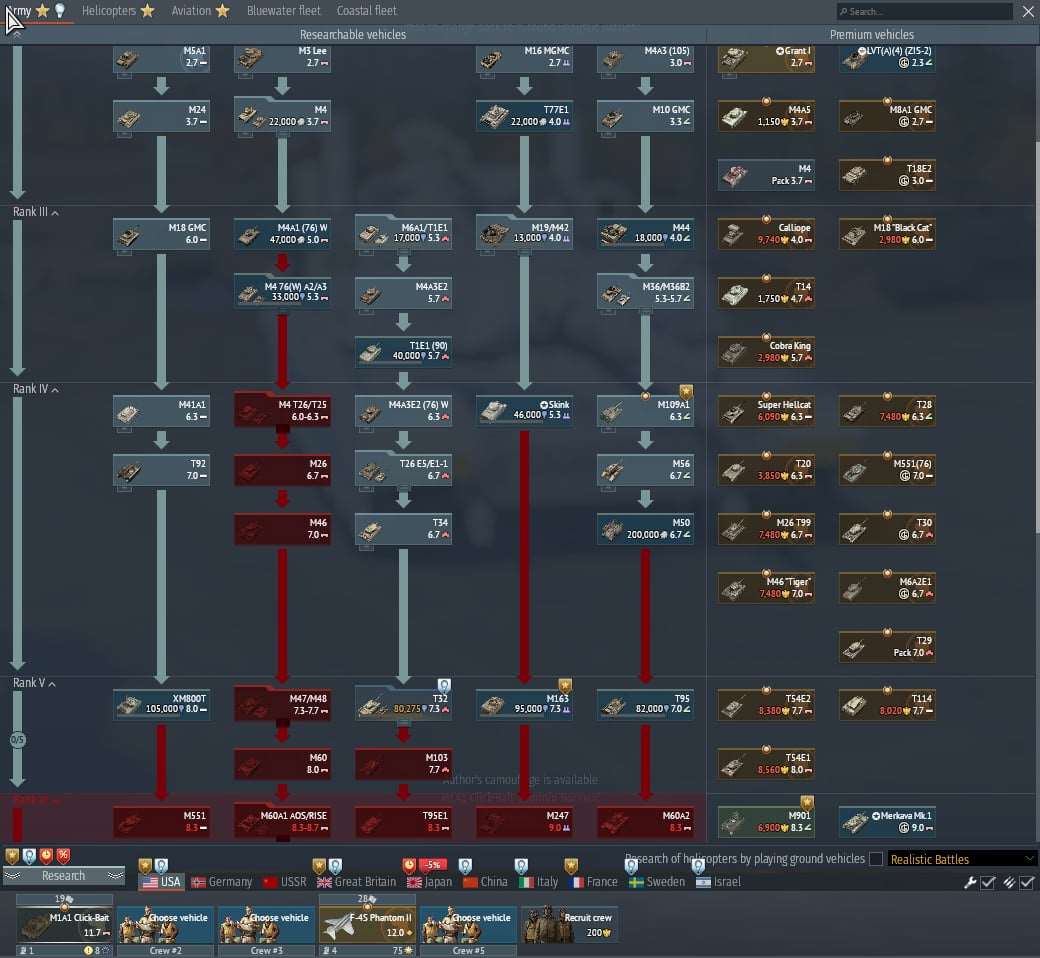Click the vehicle Search field
Viewport: 1040px width, 958px height.
924,11
